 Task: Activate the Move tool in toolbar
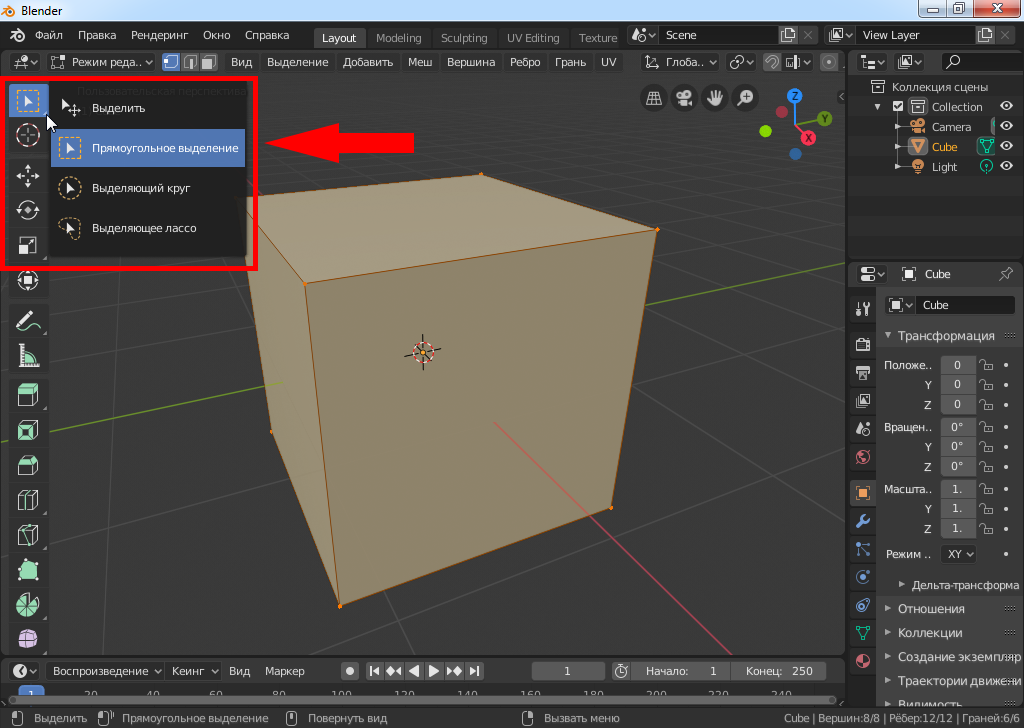click(x=28, y=175)
